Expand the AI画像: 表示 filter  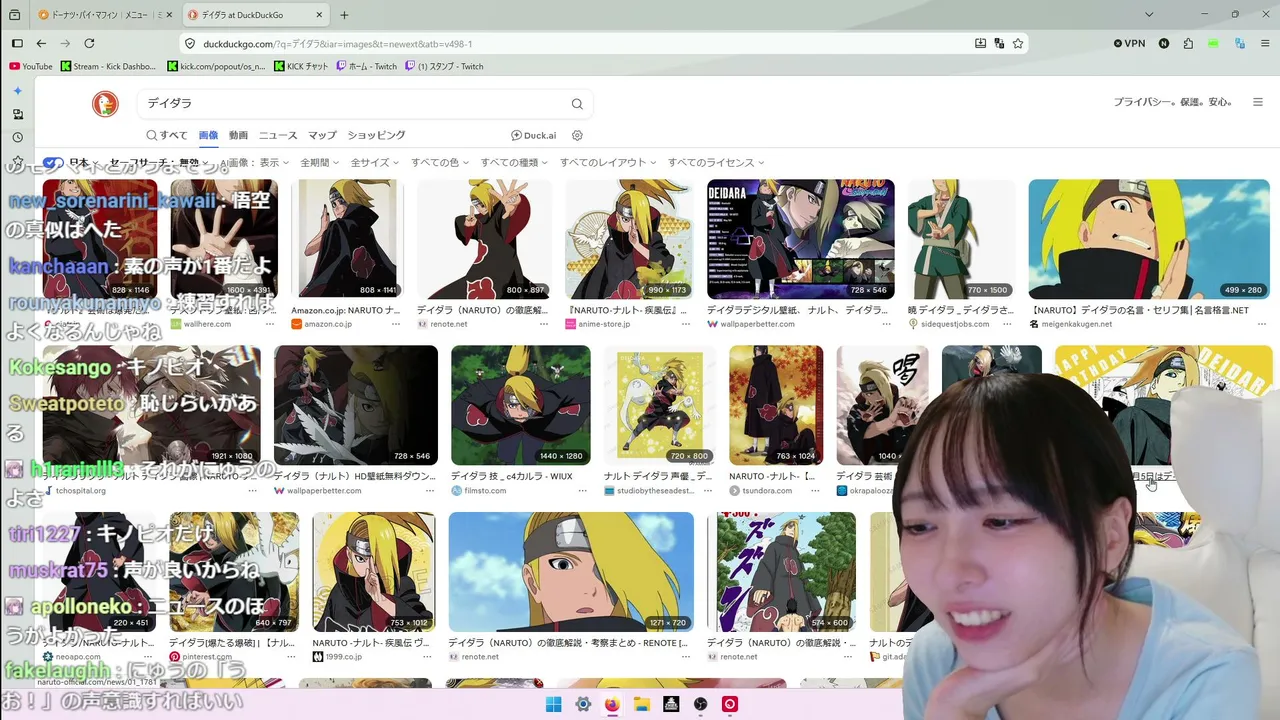[254, 163]
